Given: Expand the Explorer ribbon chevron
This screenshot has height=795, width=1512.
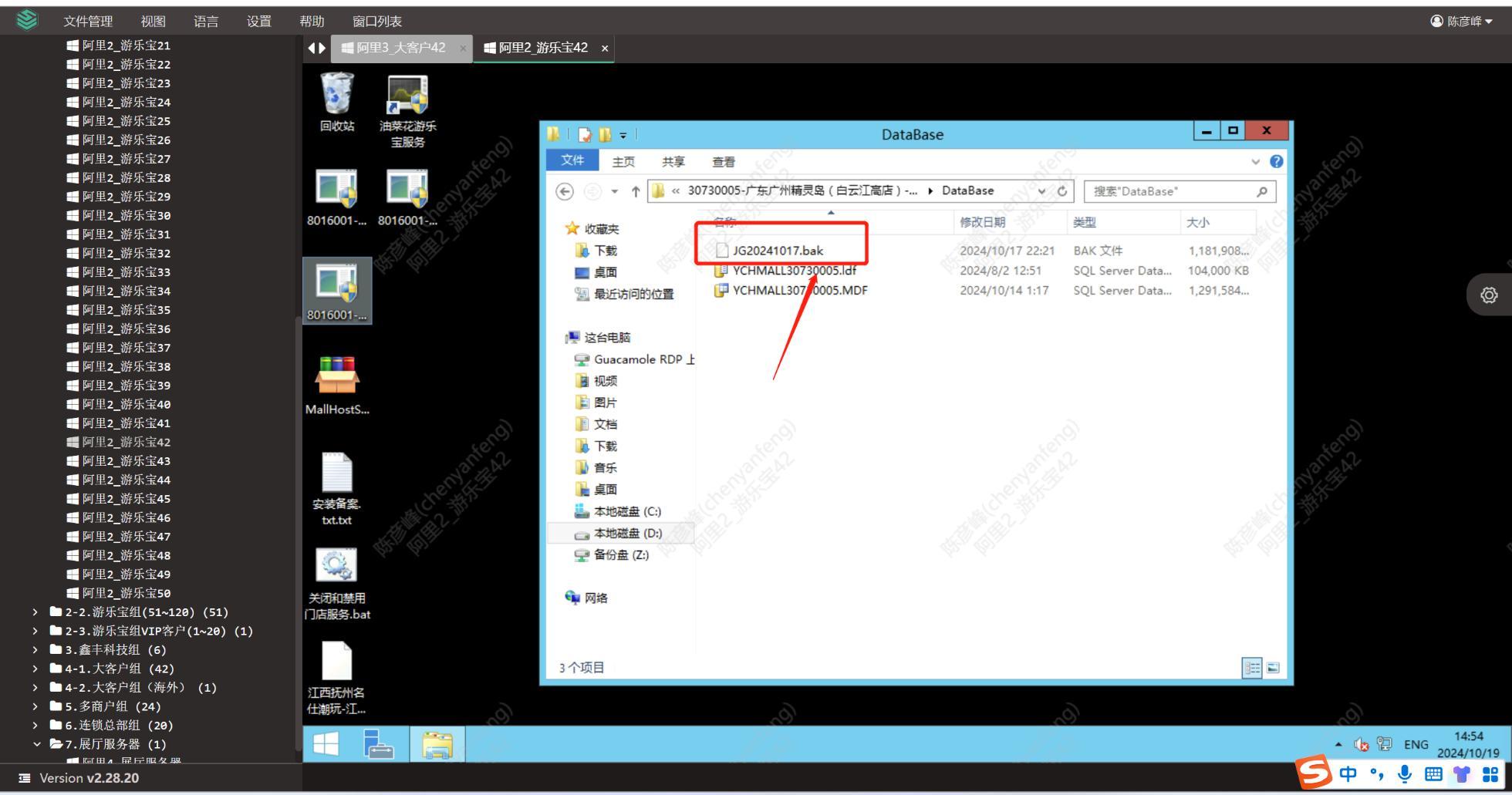Looking at the screenshot, I should 1256,161.
